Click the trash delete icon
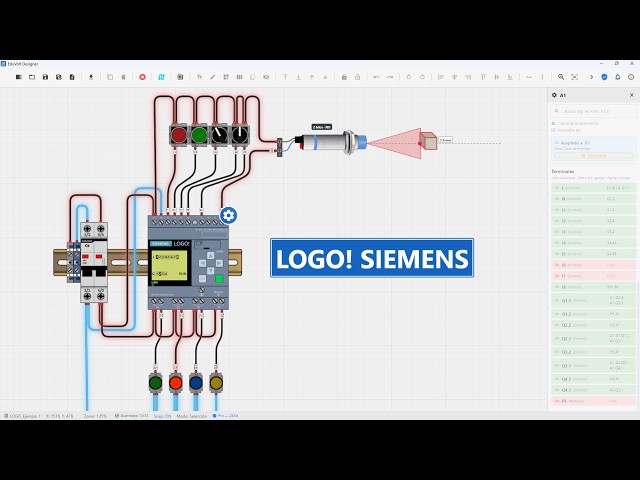 point(123,77)
